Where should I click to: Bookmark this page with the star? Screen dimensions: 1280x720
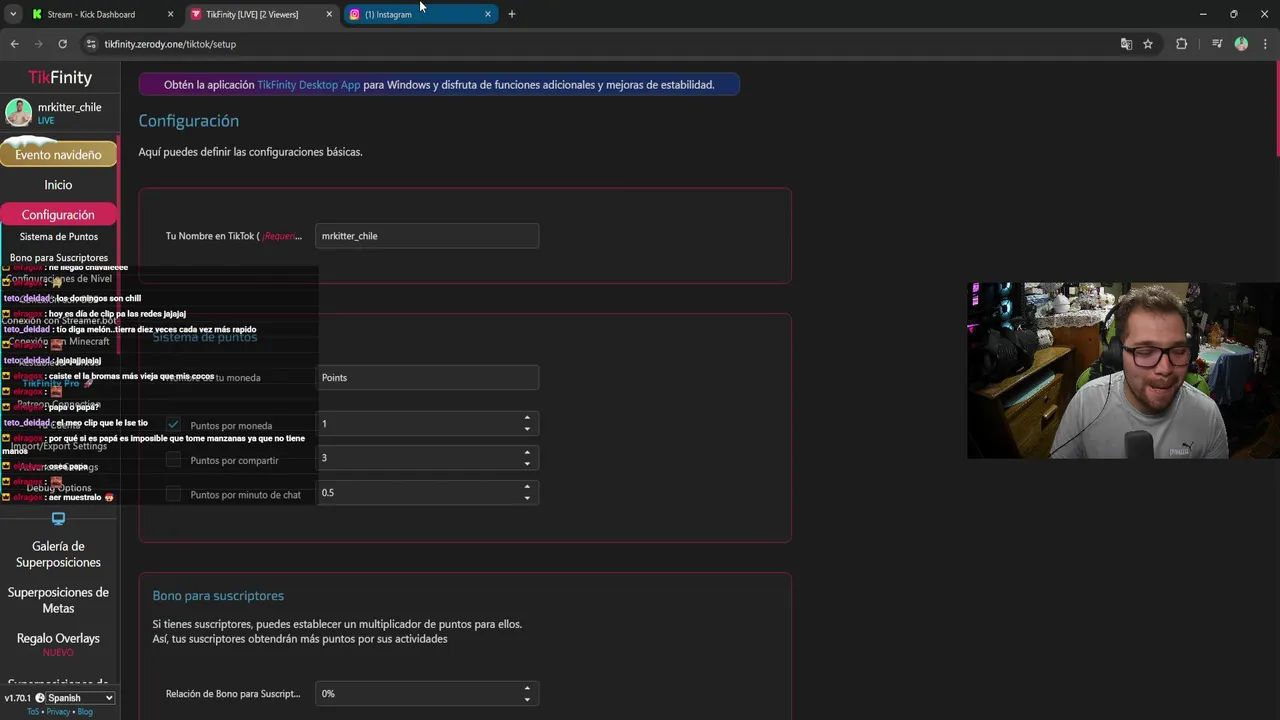1148,44
